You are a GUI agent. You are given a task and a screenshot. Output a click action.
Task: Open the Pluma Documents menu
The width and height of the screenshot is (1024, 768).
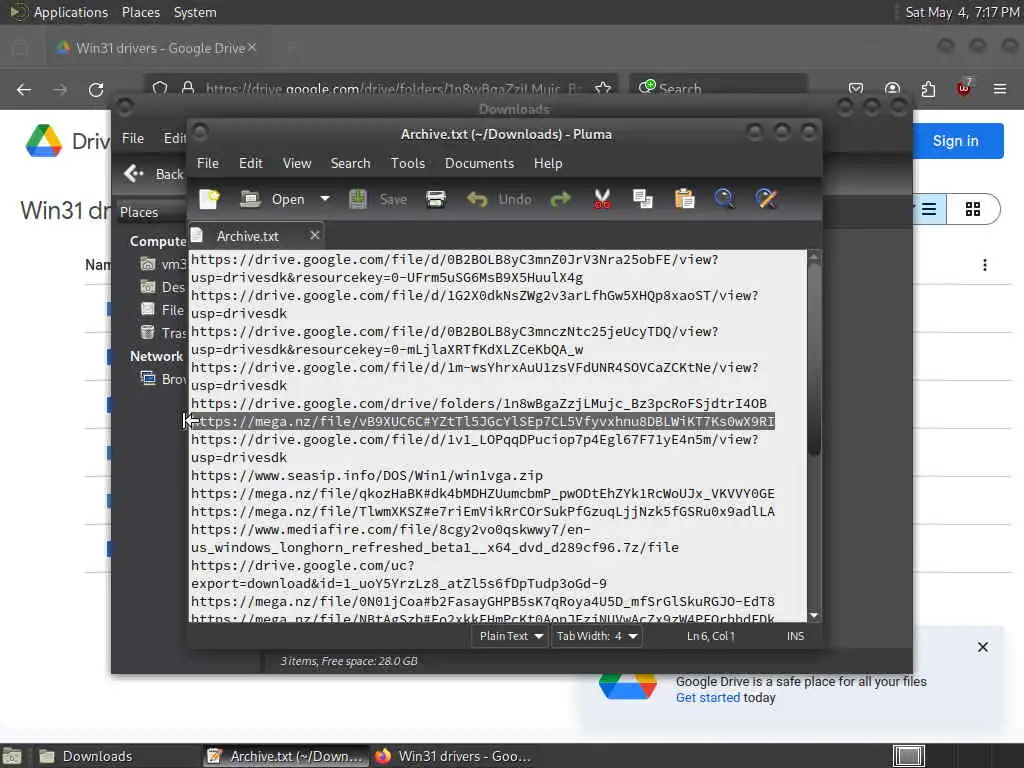[479, 163]
